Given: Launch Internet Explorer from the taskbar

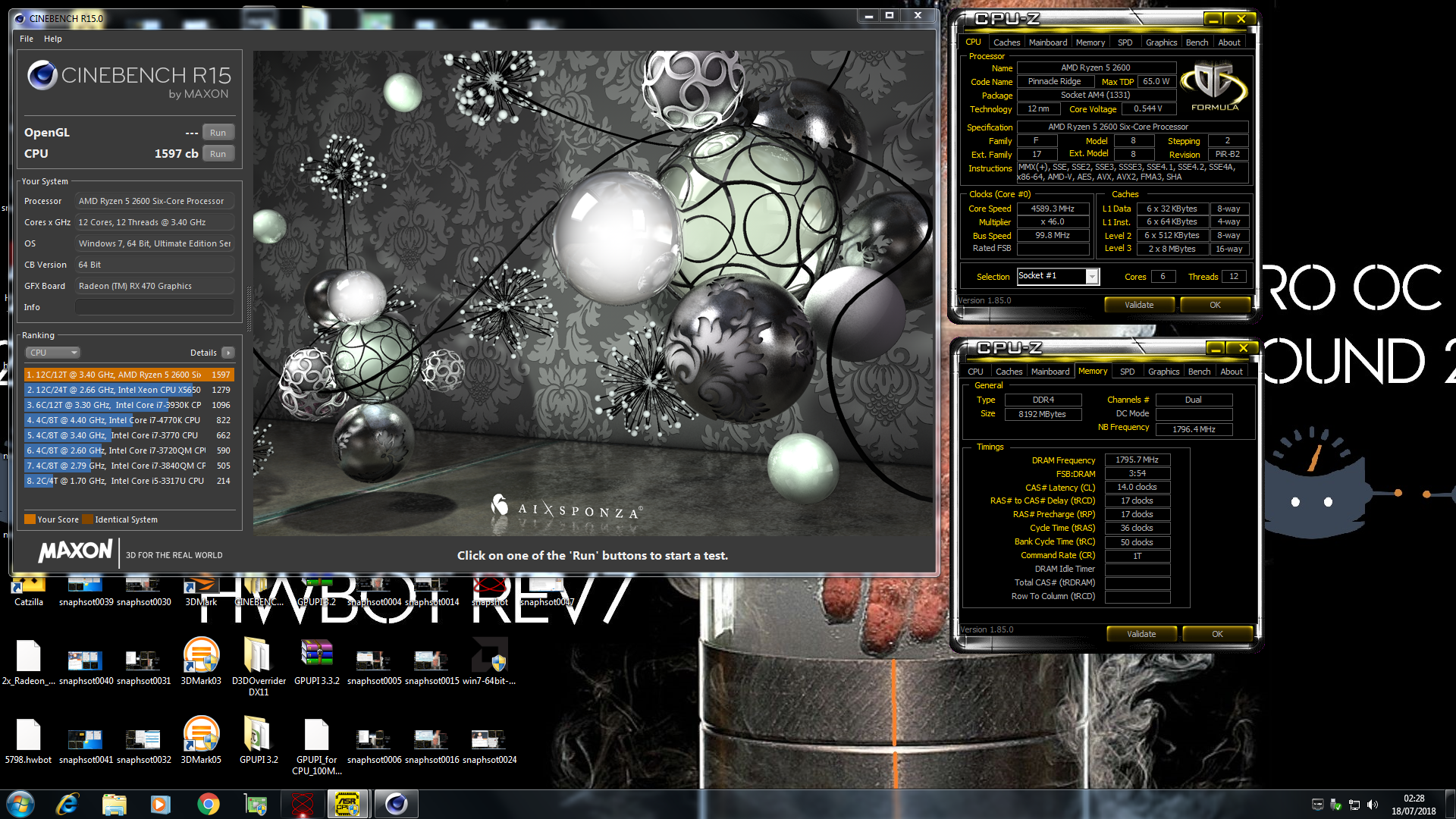Looking at the screenshot, I should click(x=67, y=804).
